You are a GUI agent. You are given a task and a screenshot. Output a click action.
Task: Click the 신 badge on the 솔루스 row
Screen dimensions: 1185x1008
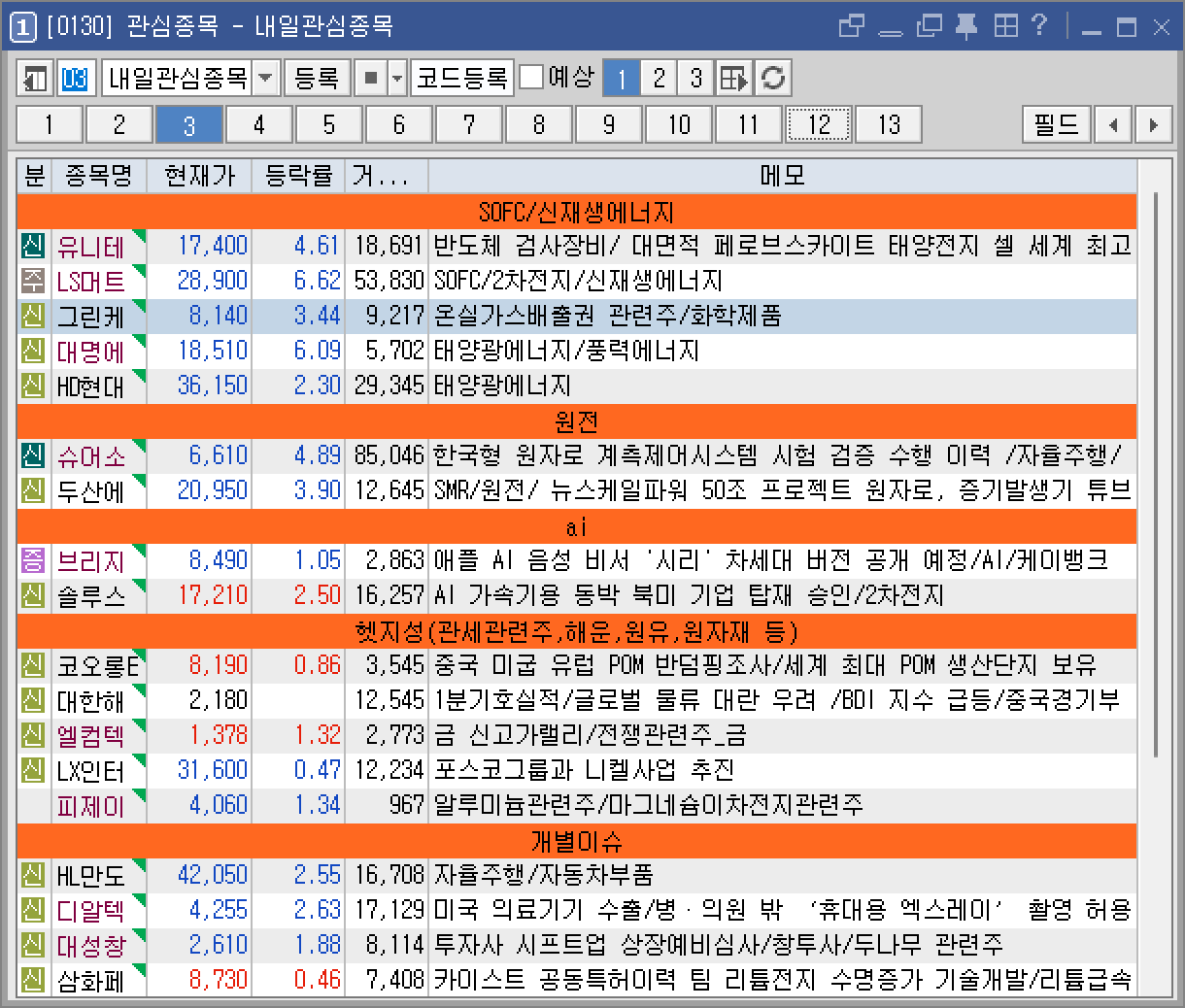click(x=33, y=595)
